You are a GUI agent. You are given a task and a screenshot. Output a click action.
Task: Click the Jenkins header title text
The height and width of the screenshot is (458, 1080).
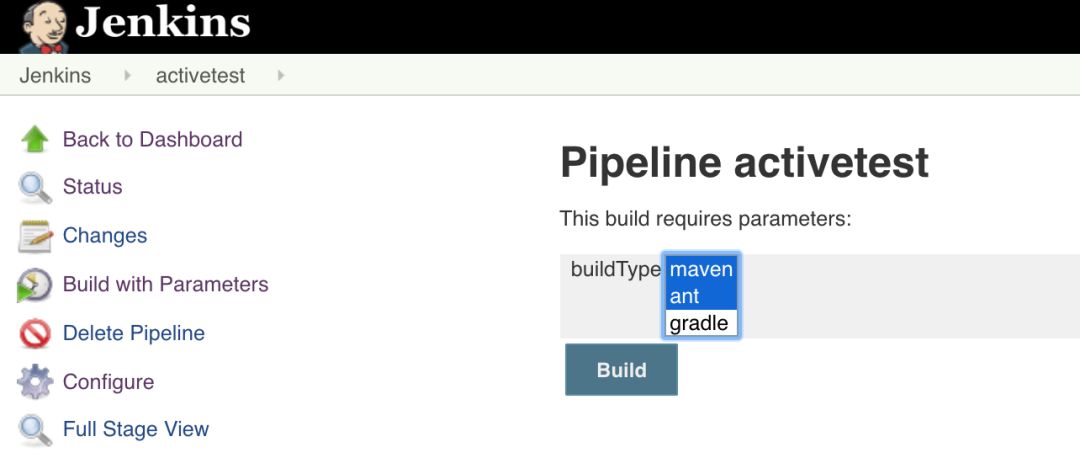[x=163, y=23]
